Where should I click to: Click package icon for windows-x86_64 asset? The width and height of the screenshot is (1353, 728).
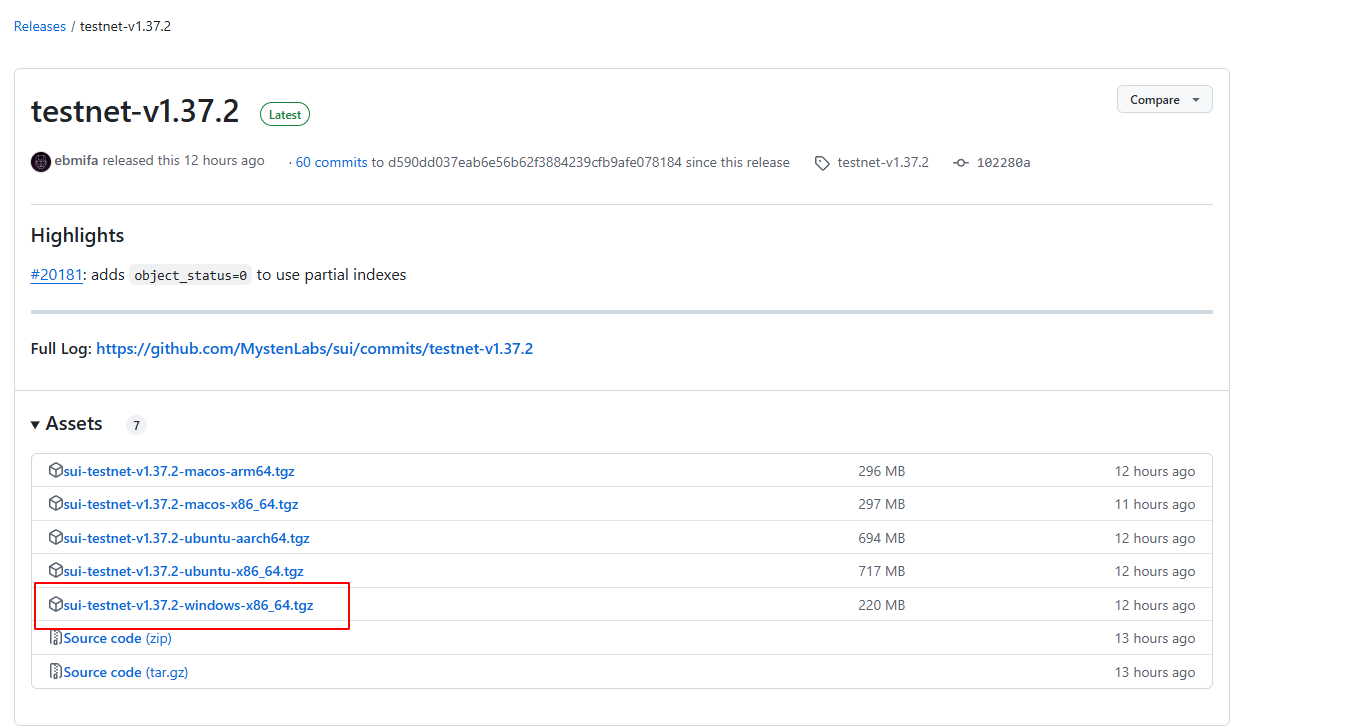(x=56, y=604)
